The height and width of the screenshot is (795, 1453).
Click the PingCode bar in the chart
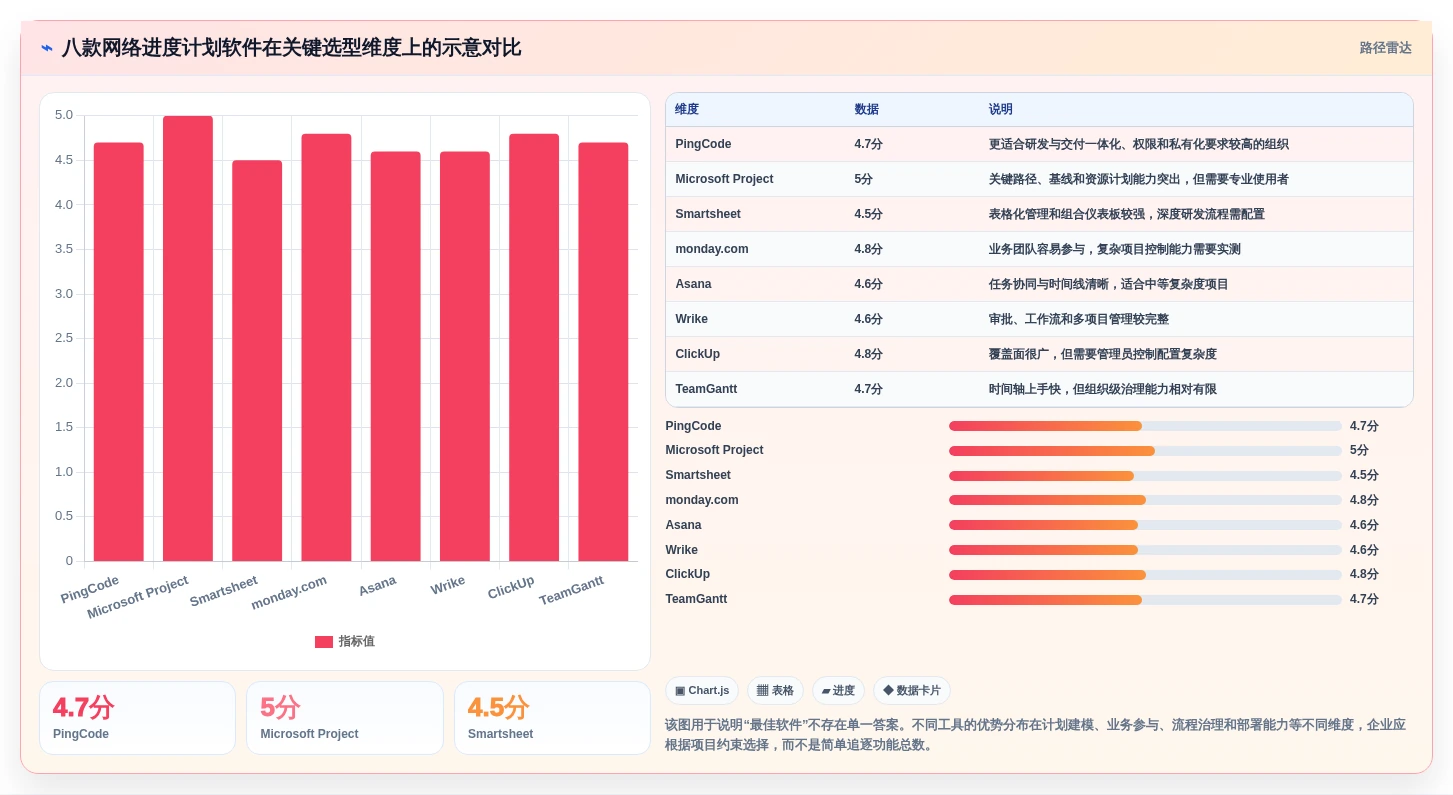119,352
